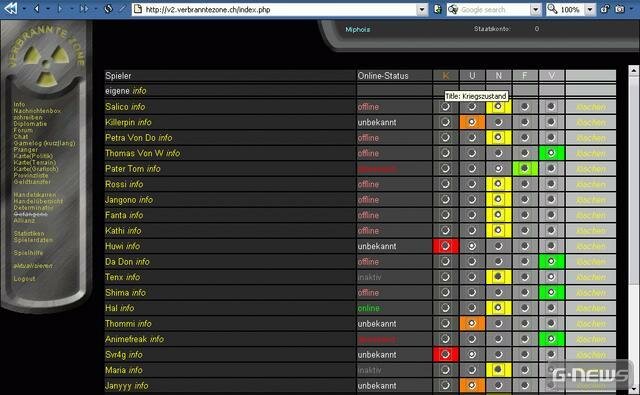Click the camera icon in browser toolbar

(620, 9)
